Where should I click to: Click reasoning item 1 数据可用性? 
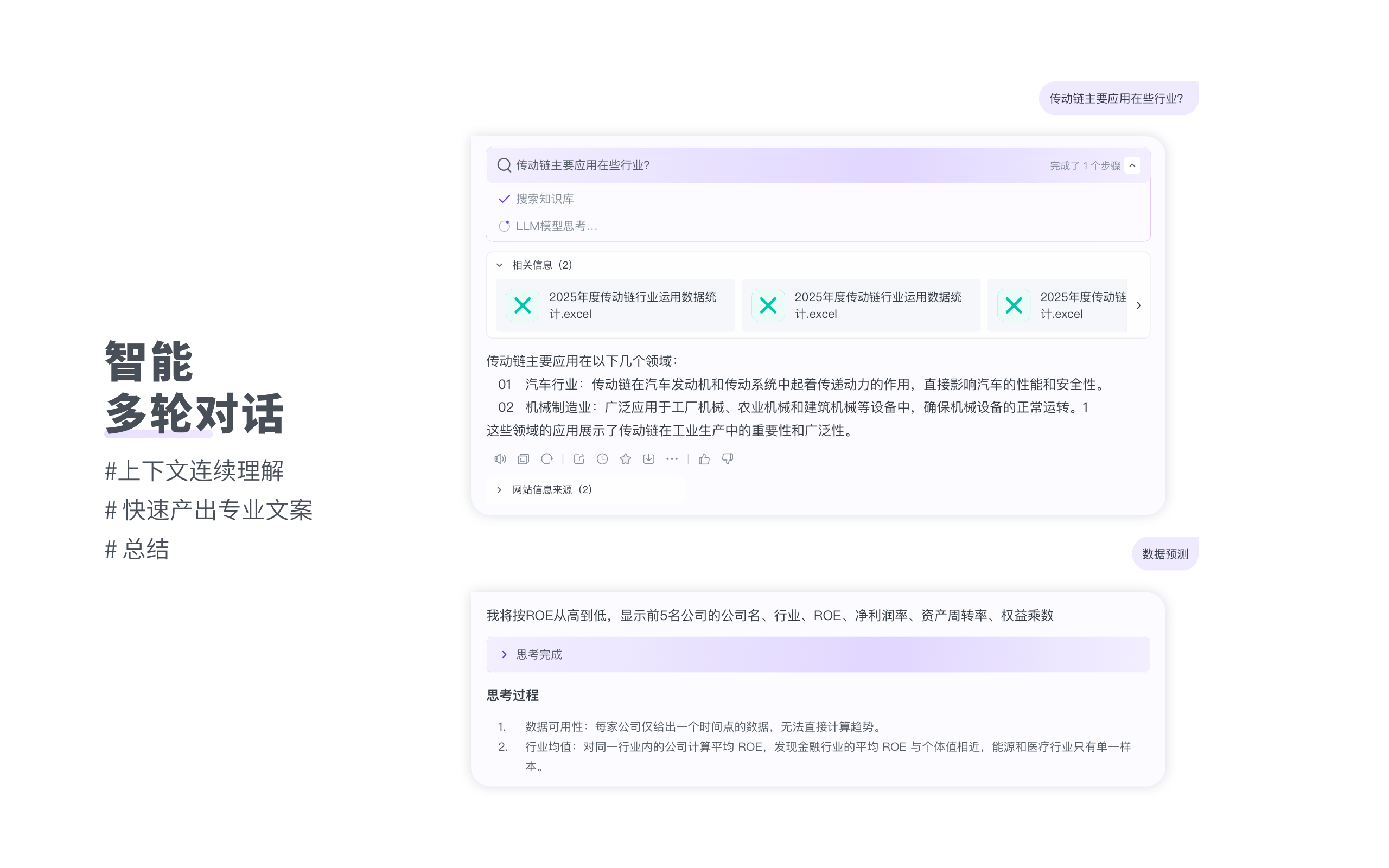point(689,727)
